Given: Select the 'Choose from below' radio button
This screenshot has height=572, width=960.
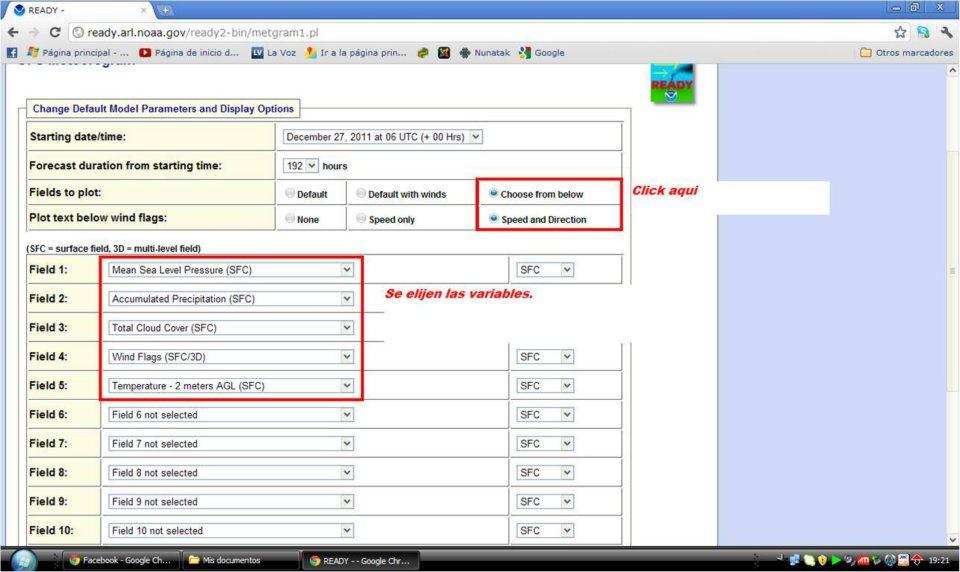Looking at the screenshot, I should click(494, 194).
